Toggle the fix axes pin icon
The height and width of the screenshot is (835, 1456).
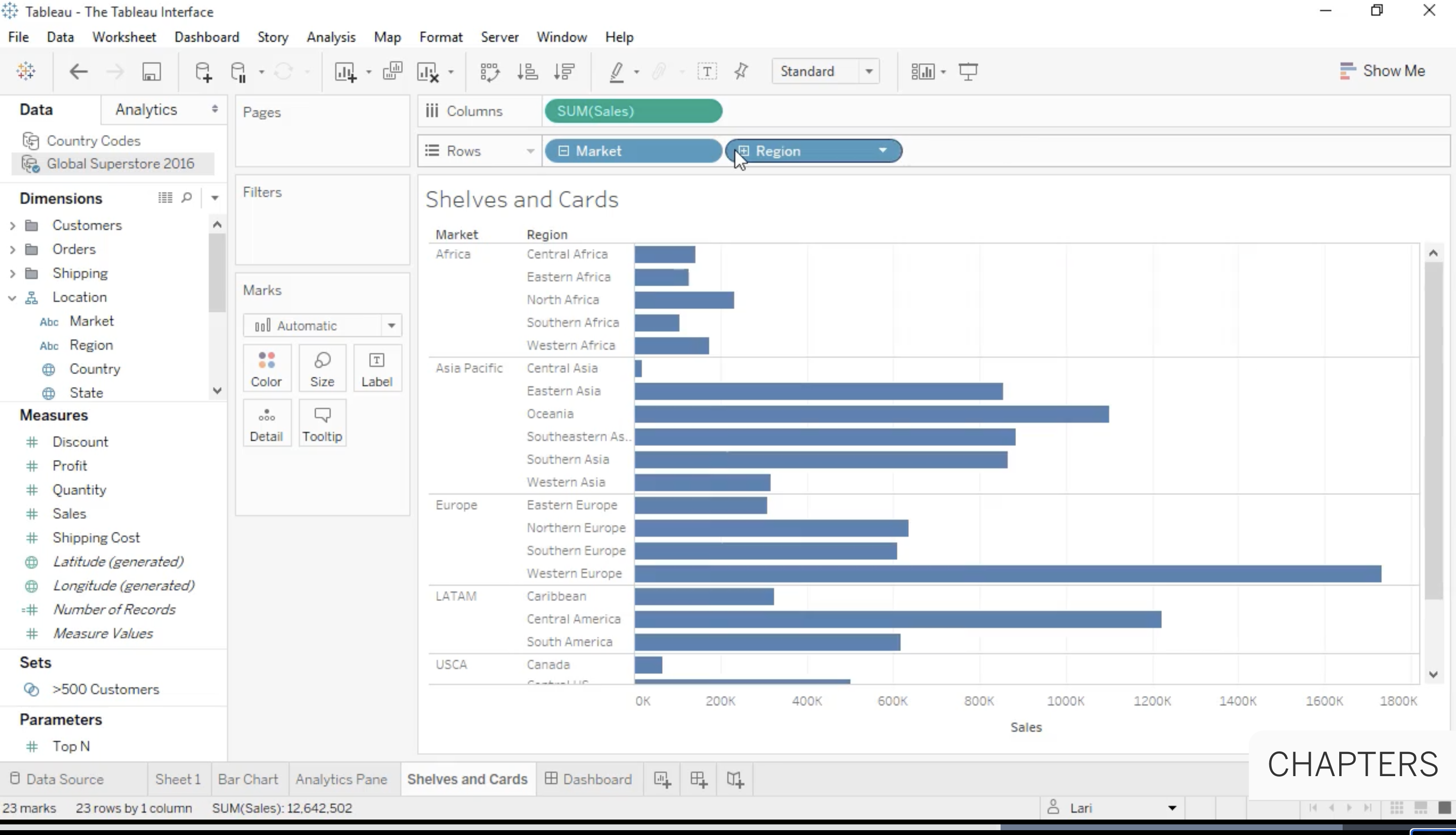(x=741, y=72)
